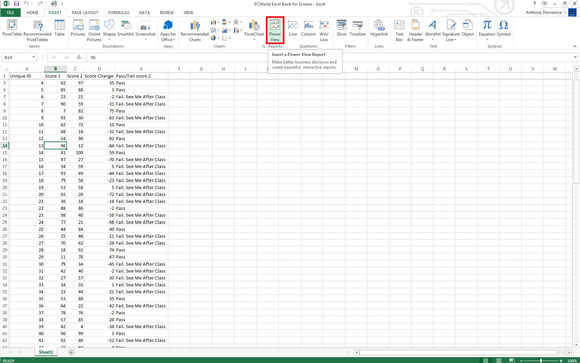Open the FILE backstage button
The width and height of the screenshot is (580, 363).
click(10, 13)
